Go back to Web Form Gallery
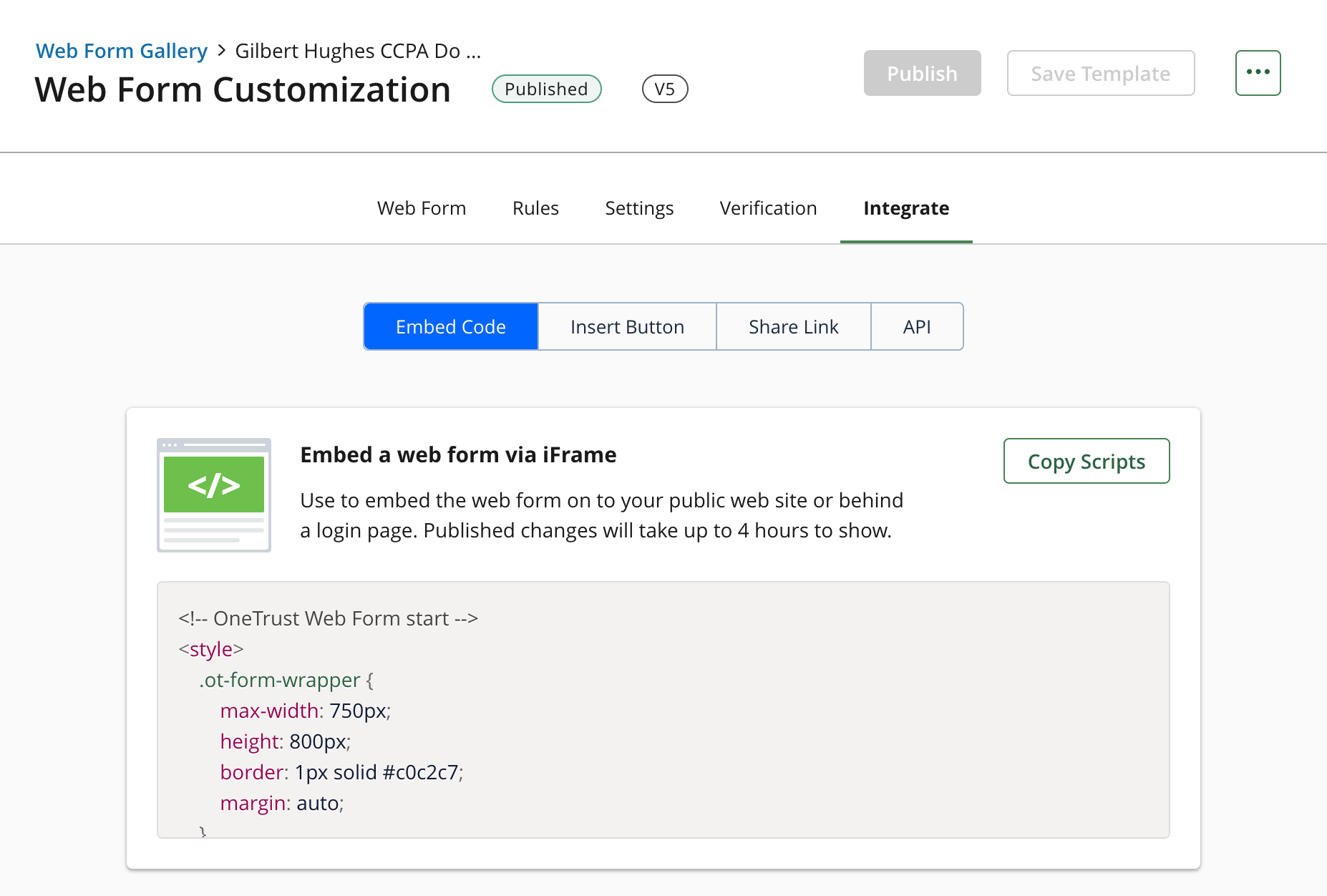1327x896 pixels. 122,51
